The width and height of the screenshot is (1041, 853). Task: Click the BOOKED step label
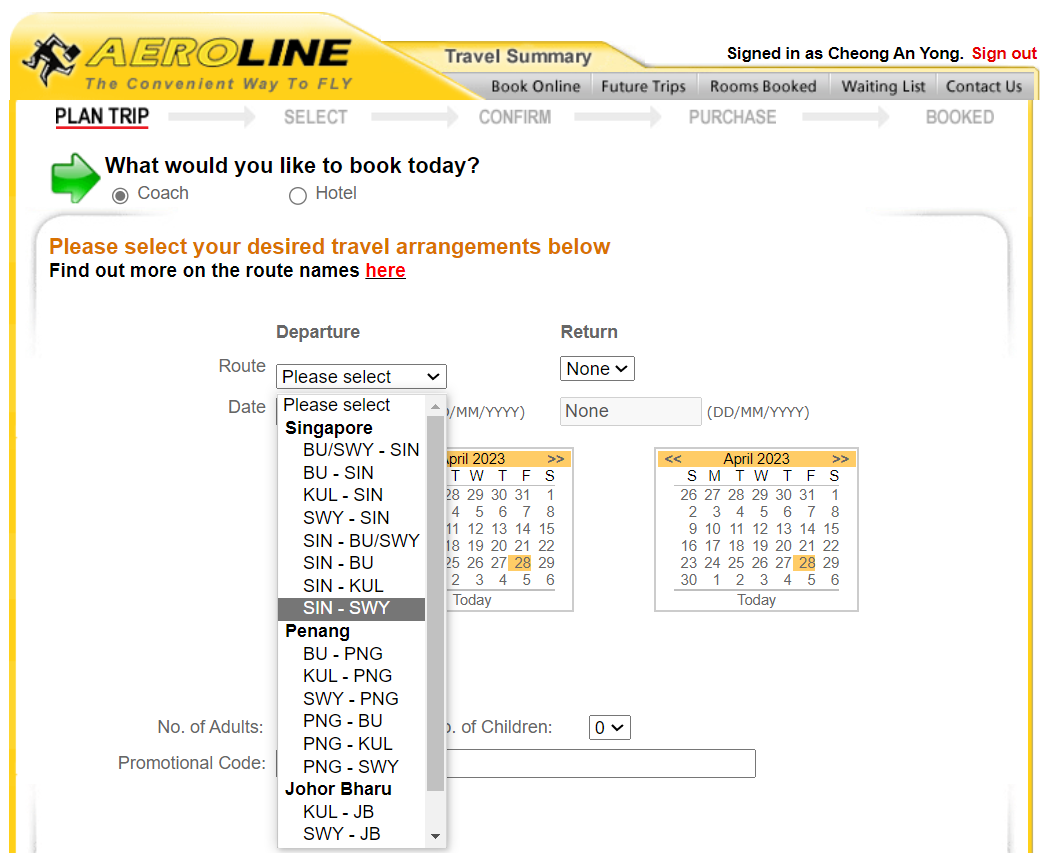click(959, 117)
